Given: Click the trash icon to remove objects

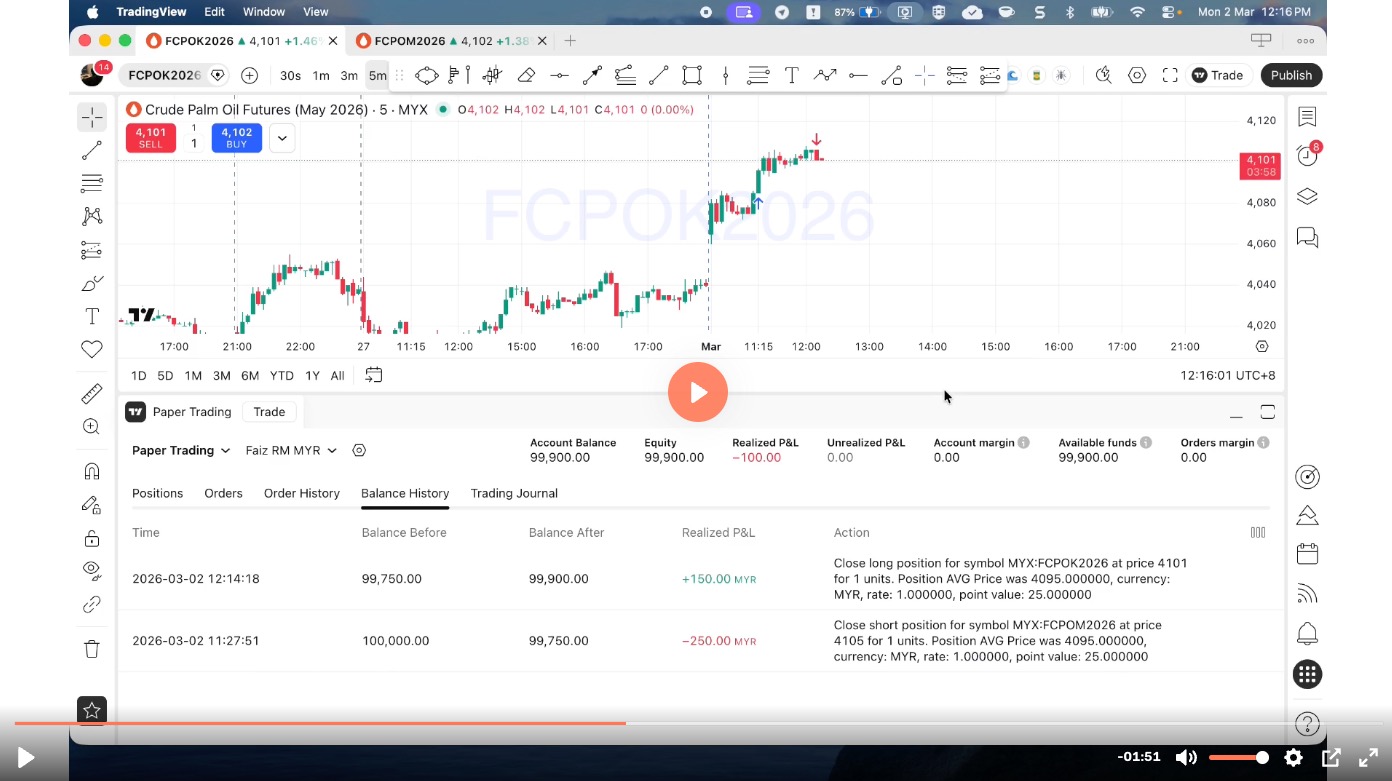Looking at the screenshot, I should 92,649.
